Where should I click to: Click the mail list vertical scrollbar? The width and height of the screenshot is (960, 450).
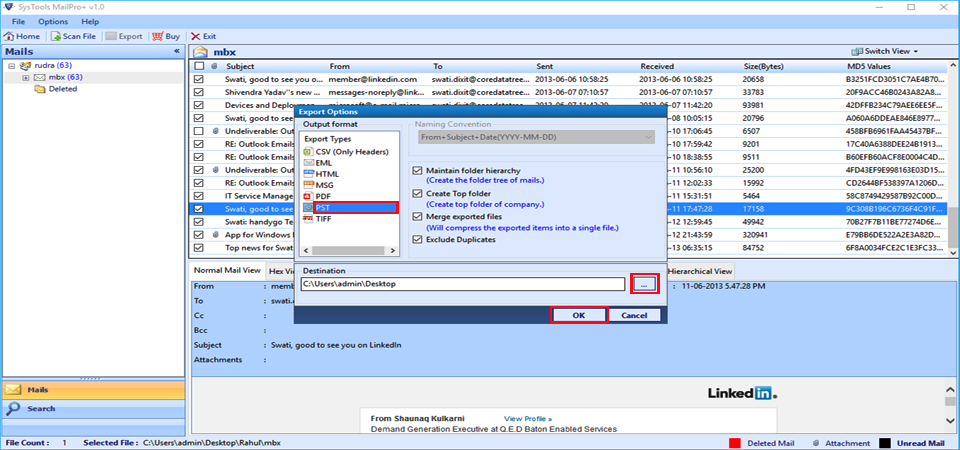click(x=953, y=158)
